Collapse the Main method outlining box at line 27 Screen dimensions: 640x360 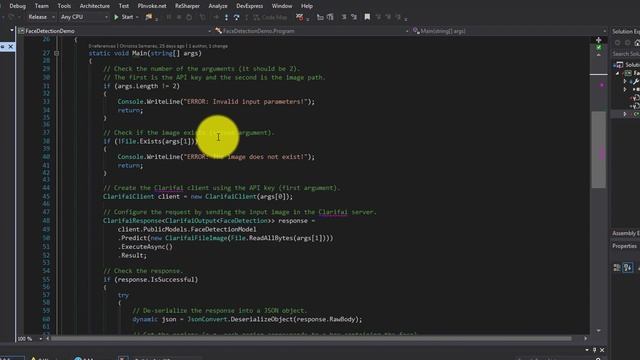[56, 53]
